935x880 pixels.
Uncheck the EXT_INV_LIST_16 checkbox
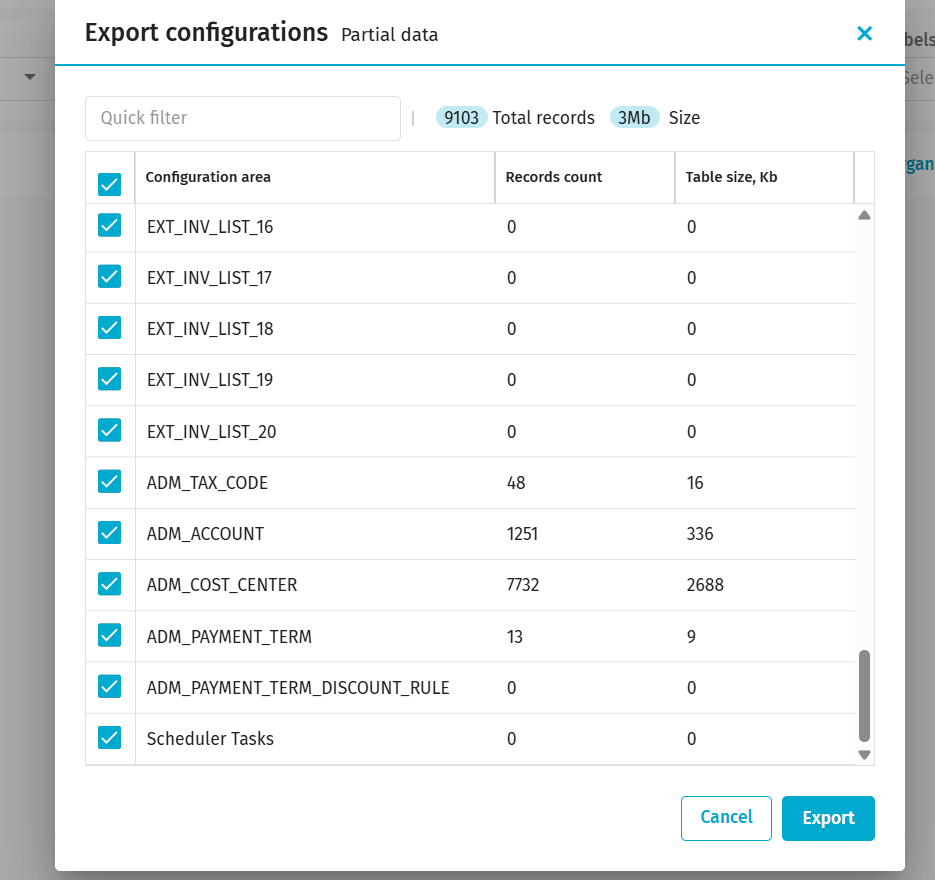(110, 226)
